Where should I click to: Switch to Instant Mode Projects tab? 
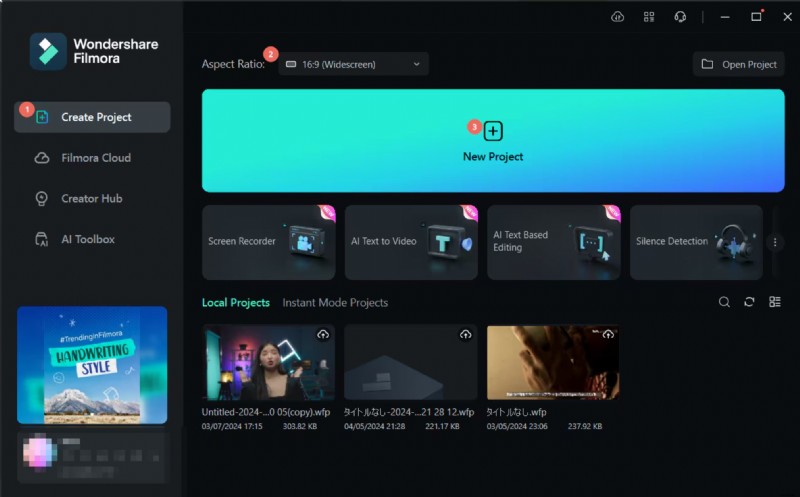click(335, 302)
